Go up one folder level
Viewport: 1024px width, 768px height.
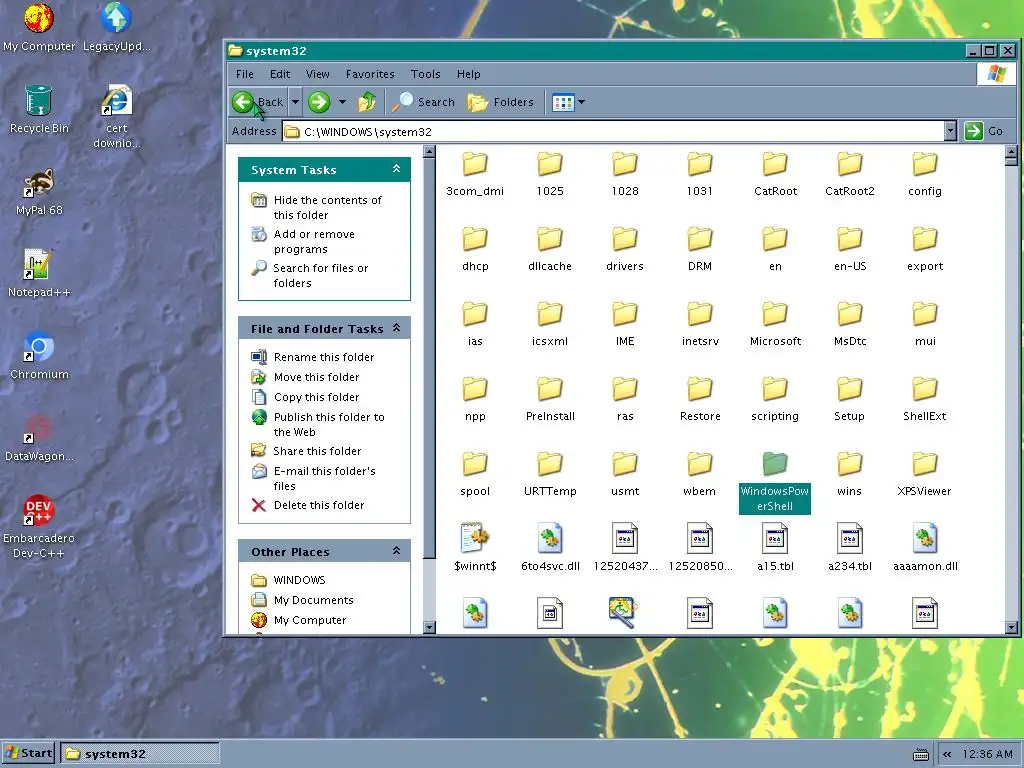click(x=367, y=102)
